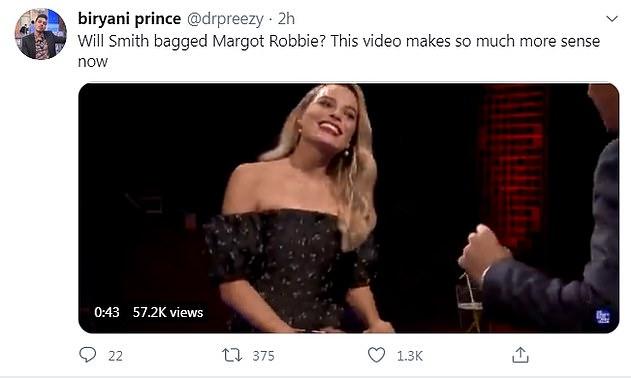This screenshot has width=631, height=378.
Task: Open the "biryani prince" display name link
Action: tap(129, 19)
